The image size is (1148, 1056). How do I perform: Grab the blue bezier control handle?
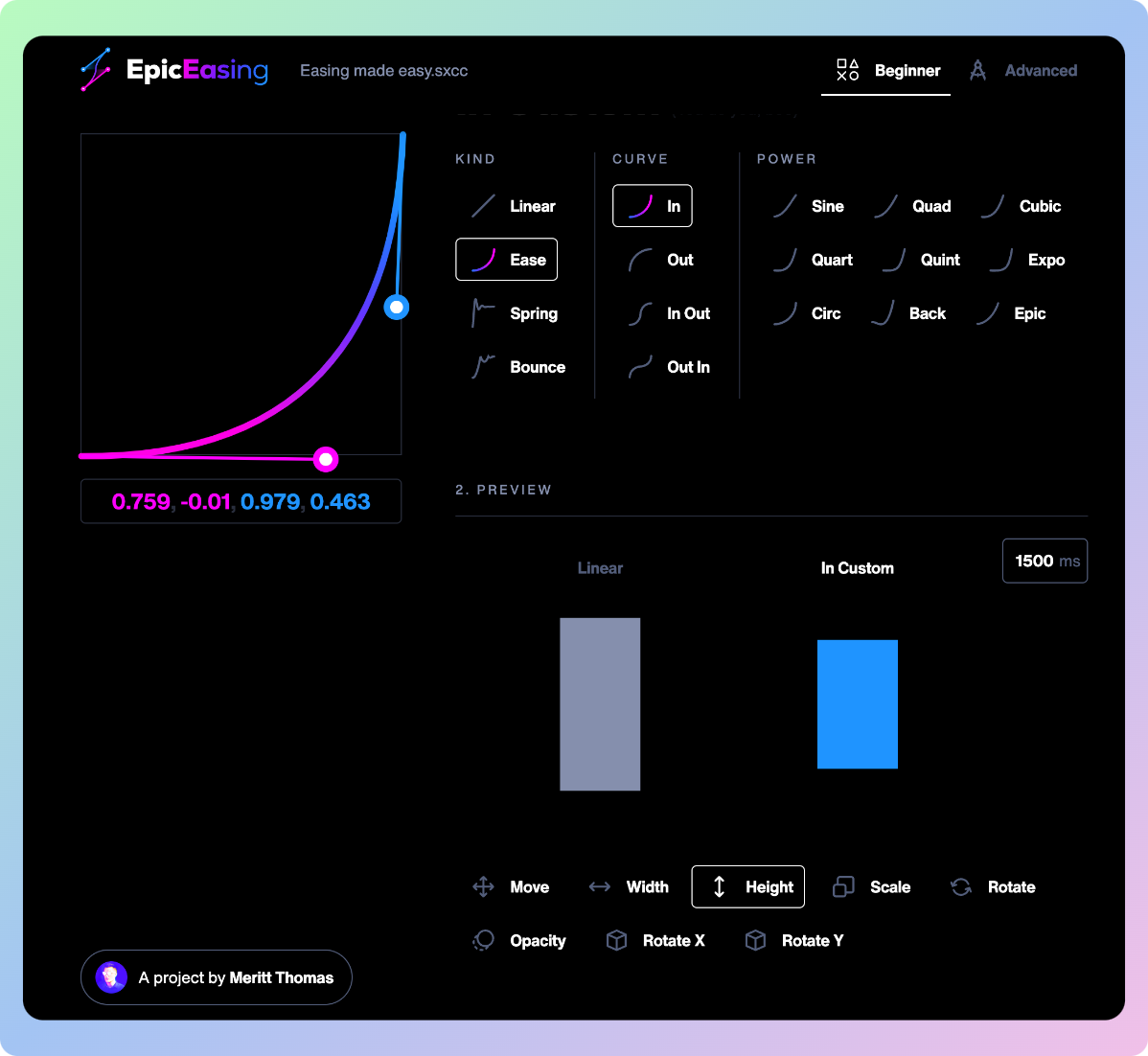click(x=397, y=307)
